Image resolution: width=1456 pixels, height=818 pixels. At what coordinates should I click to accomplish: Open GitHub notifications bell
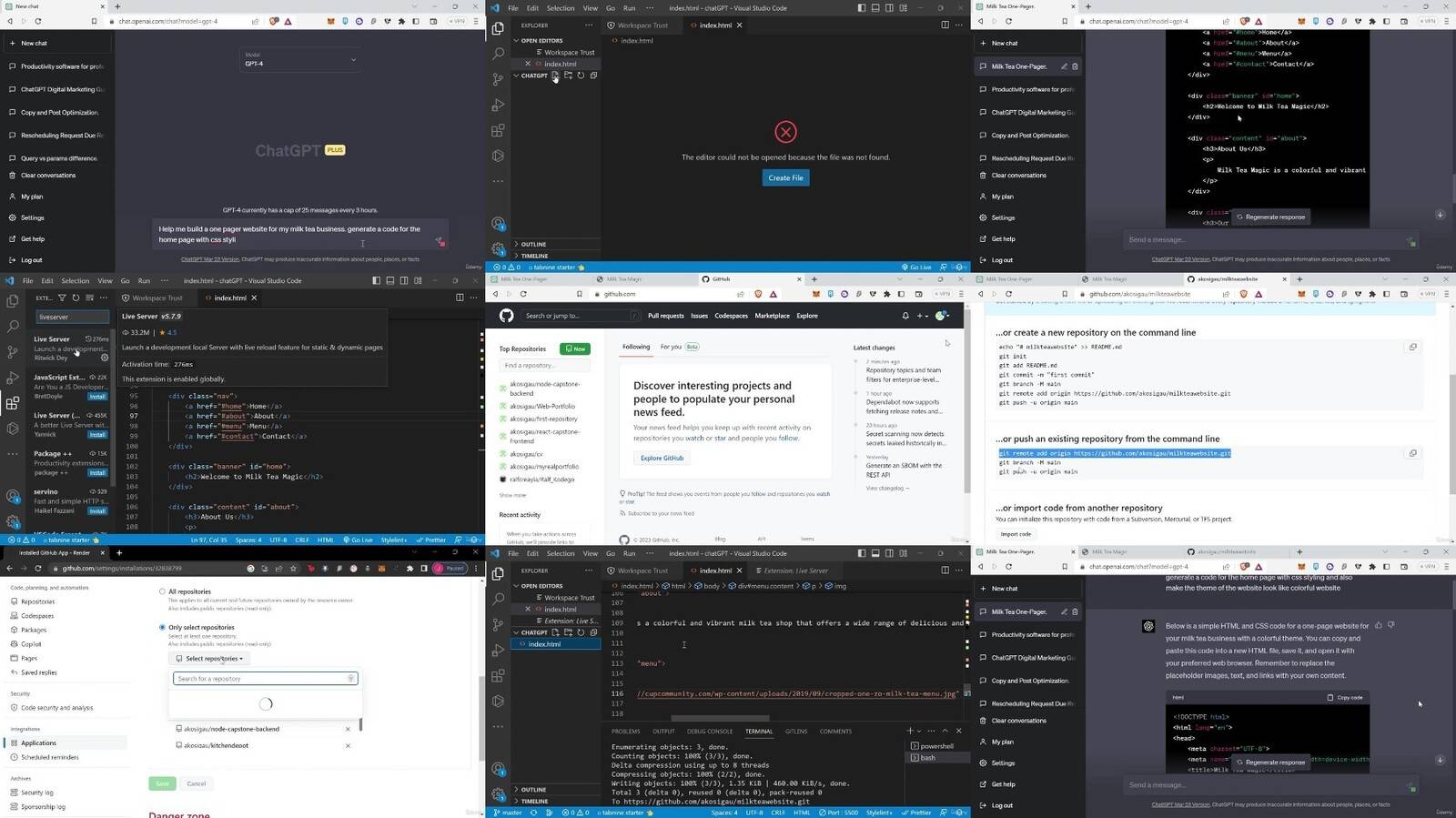(905, 316)
